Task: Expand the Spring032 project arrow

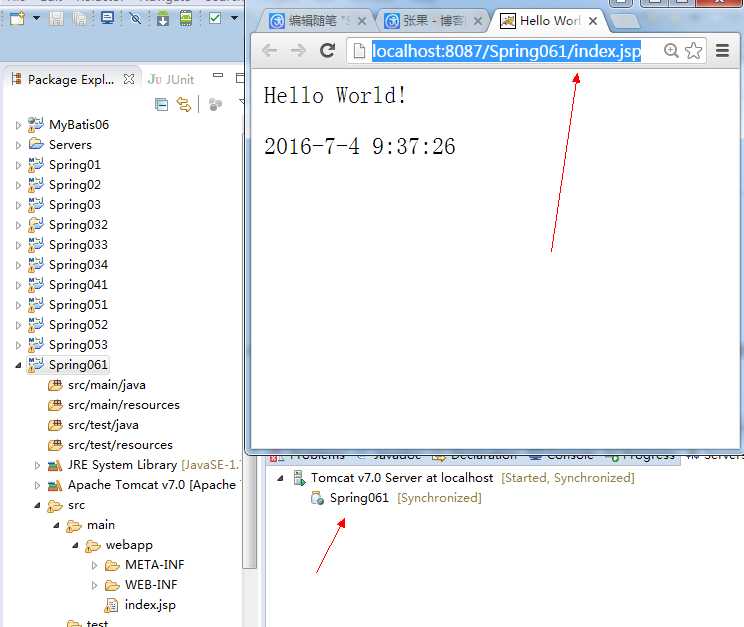Action: pyautogui.click(x=18, y=225)
